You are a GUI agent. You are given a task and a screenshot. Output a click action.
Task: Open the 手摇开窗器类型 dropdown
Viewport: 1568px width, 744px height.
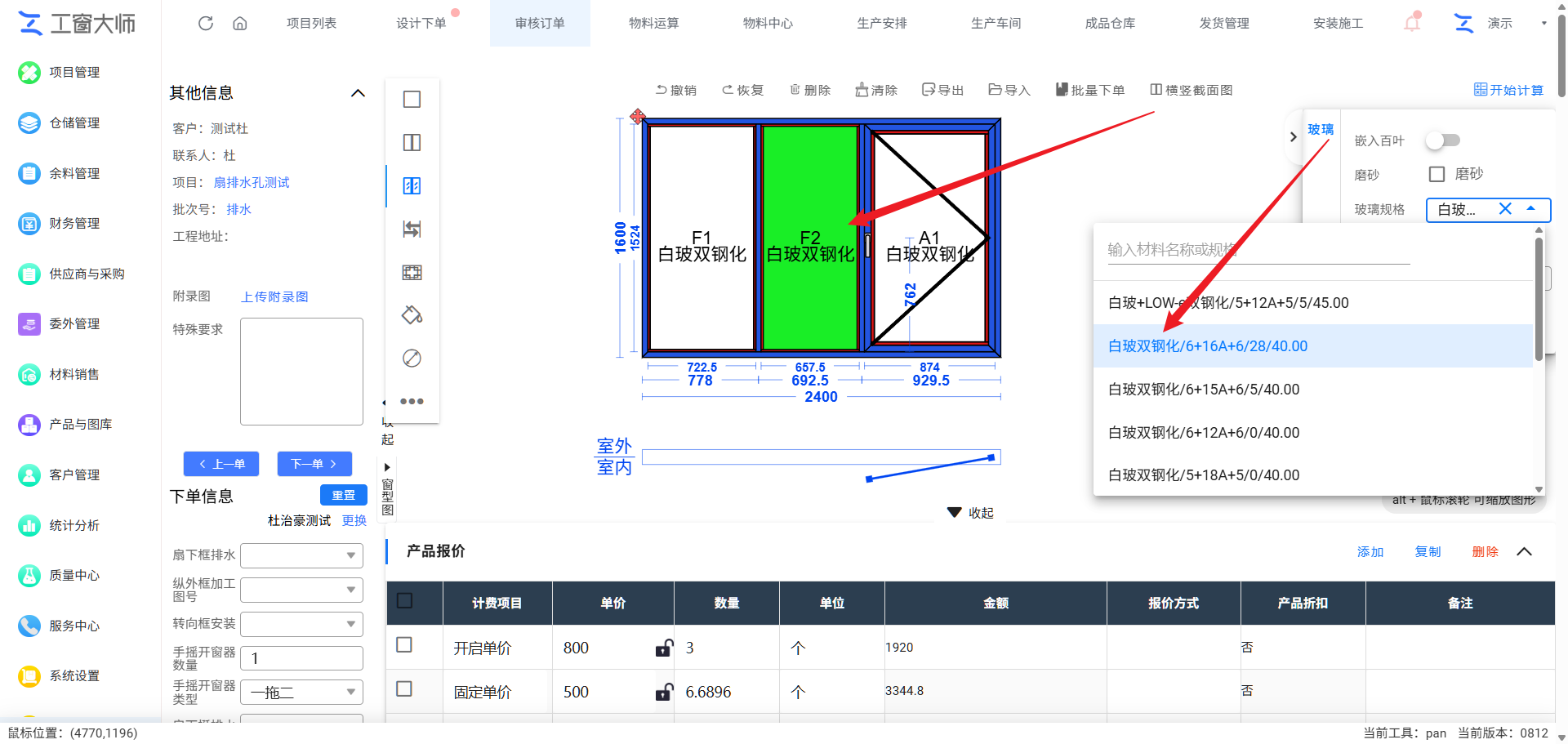[301, 693]
